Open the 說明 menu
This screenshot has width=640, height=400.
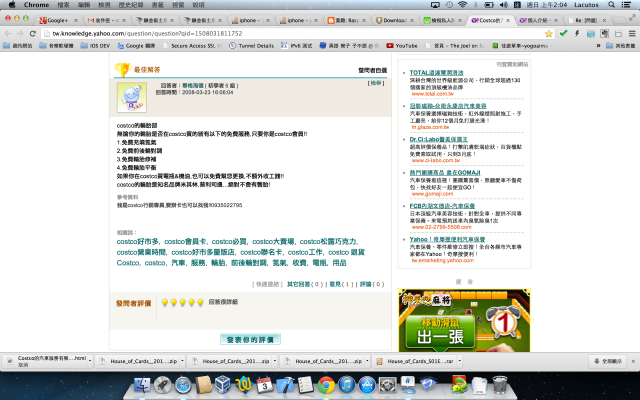pyautogui.click(x=198, y=5)
